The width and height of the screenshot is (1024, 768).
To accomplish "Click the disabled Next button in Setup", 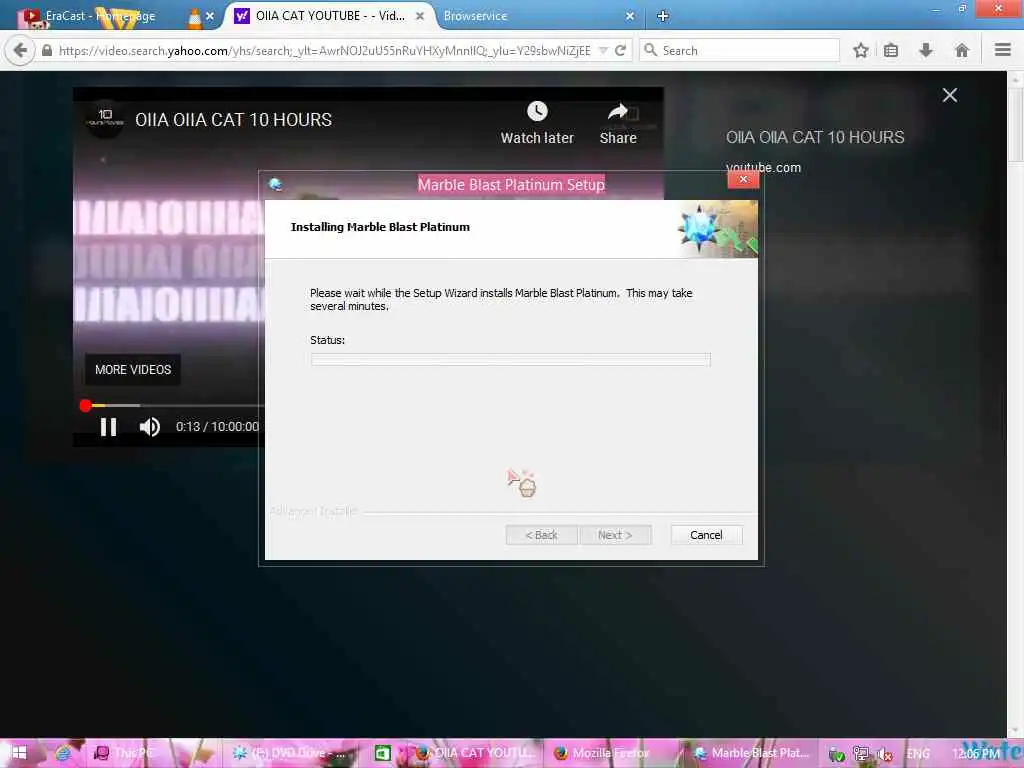I will (615, 535).
